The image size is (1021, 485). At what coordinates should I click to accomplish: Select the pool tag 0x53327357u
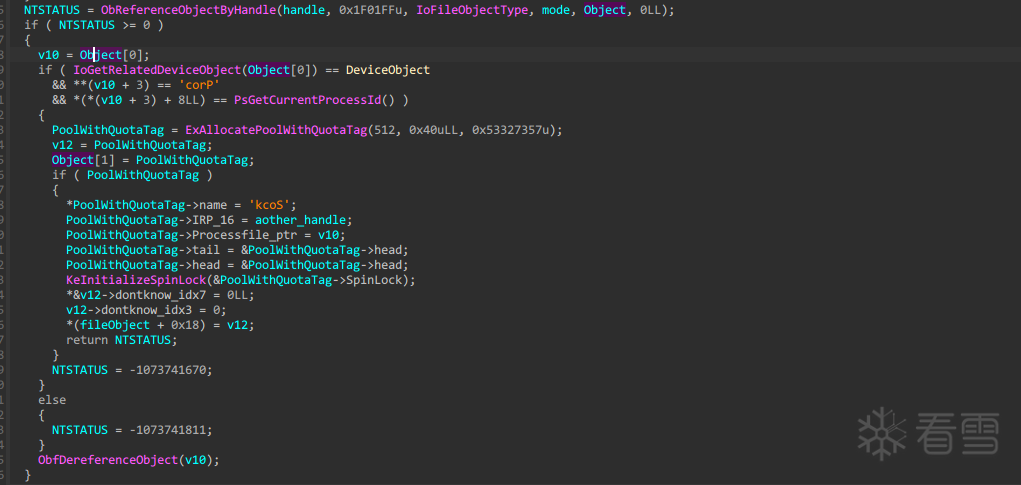click(x=510, y=130)
